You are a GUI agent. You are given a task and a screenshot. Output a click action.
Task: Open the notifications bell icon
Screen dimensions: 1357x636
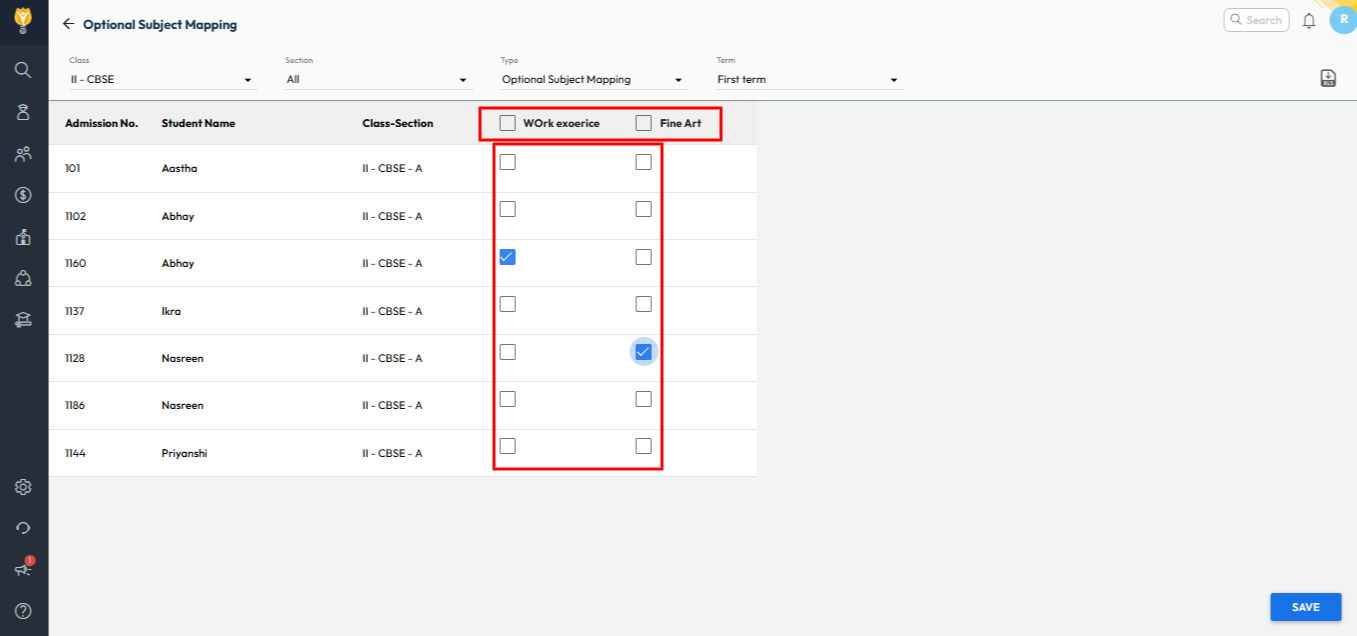[1308, 21]
